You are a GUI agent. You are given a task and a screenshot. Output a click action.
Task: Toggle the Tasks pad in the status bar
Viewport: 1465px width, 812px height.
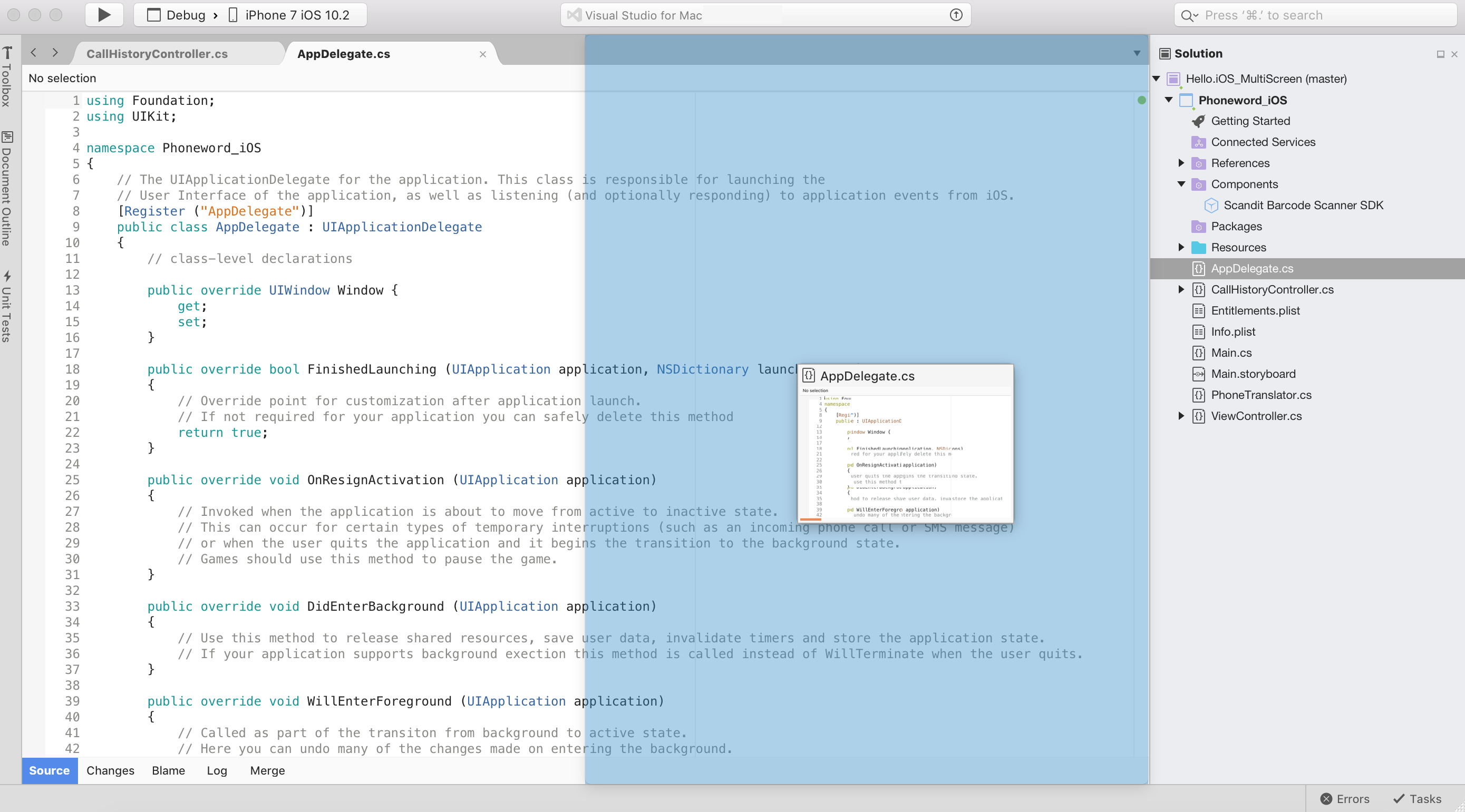[1417, 798]
